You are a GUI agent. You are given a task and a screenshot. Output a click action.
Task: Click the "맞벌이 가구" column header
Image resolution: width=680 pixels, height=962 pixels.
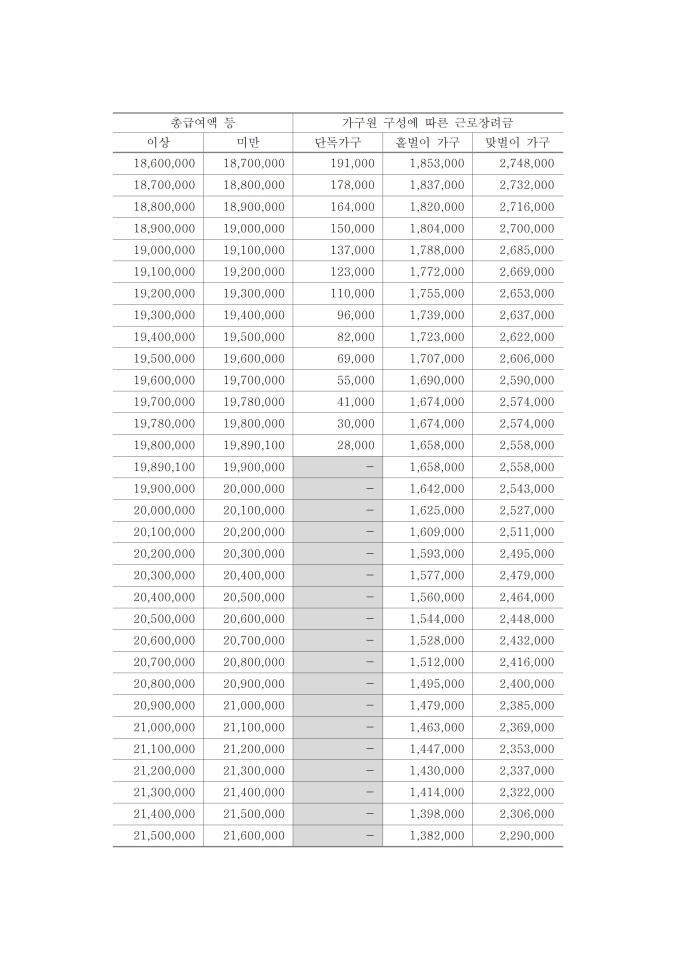coord(517,142)
